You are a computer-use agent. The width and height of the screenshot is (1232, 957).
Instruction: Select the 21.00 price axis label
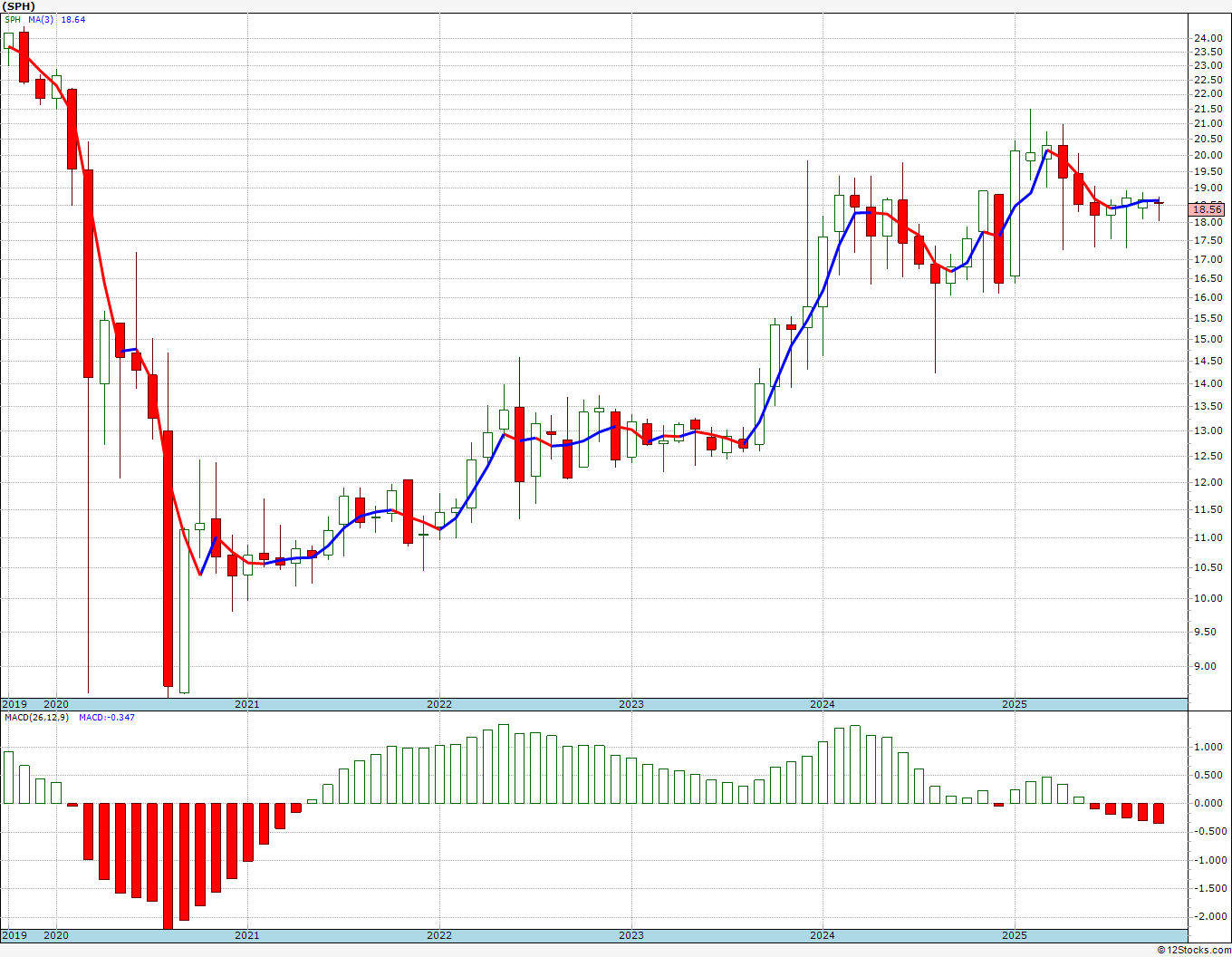coord(1208,123)
